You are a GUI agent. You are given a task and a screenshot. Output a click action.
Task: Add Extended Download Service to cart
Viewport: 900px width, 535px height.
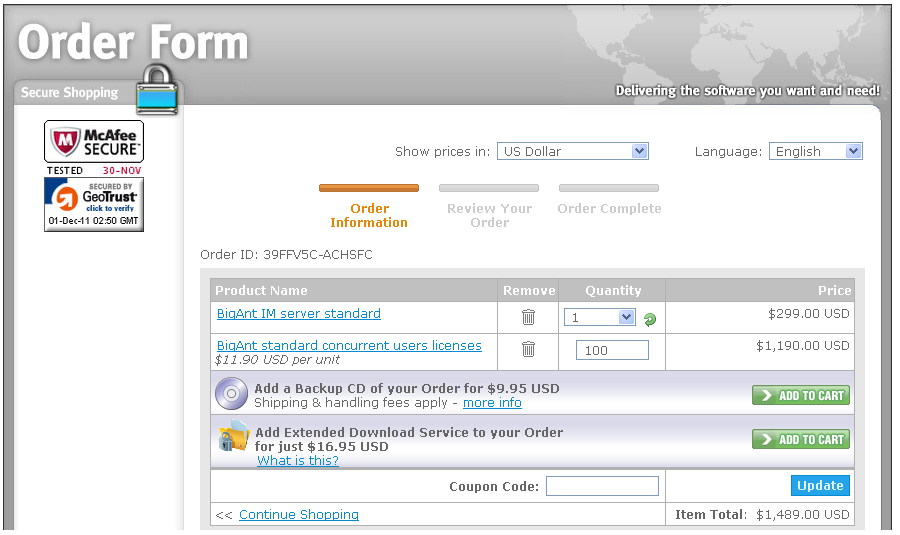(801, 439)
